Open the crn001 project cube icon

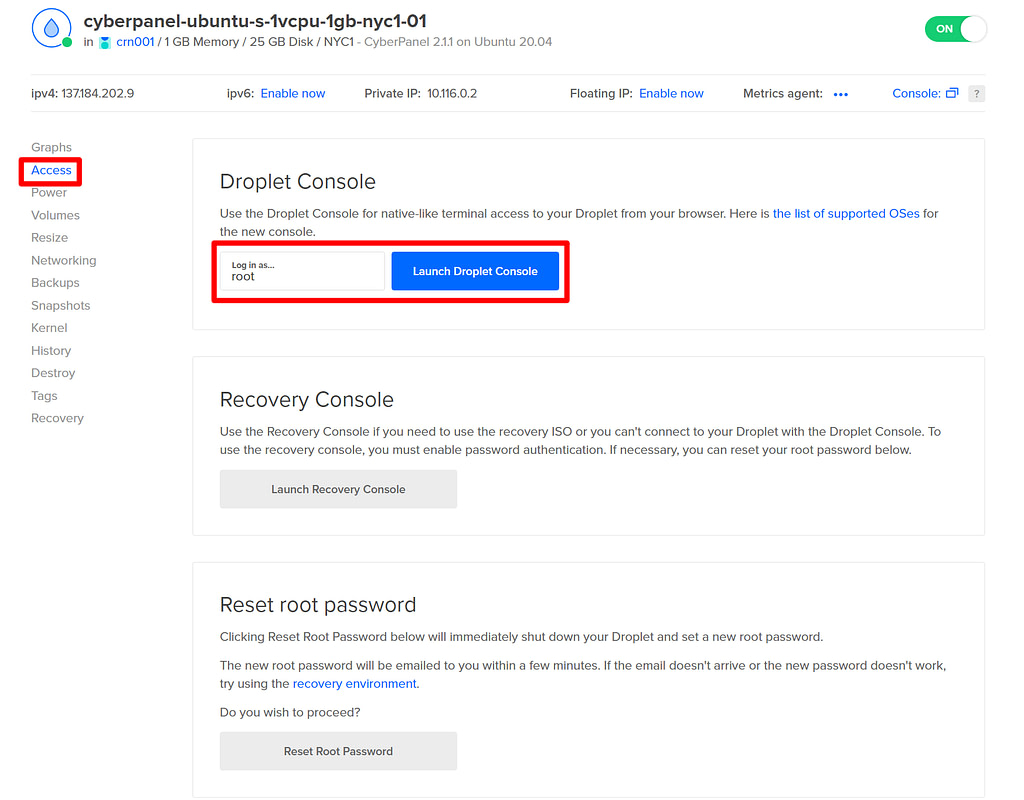[x=104, y=42]
